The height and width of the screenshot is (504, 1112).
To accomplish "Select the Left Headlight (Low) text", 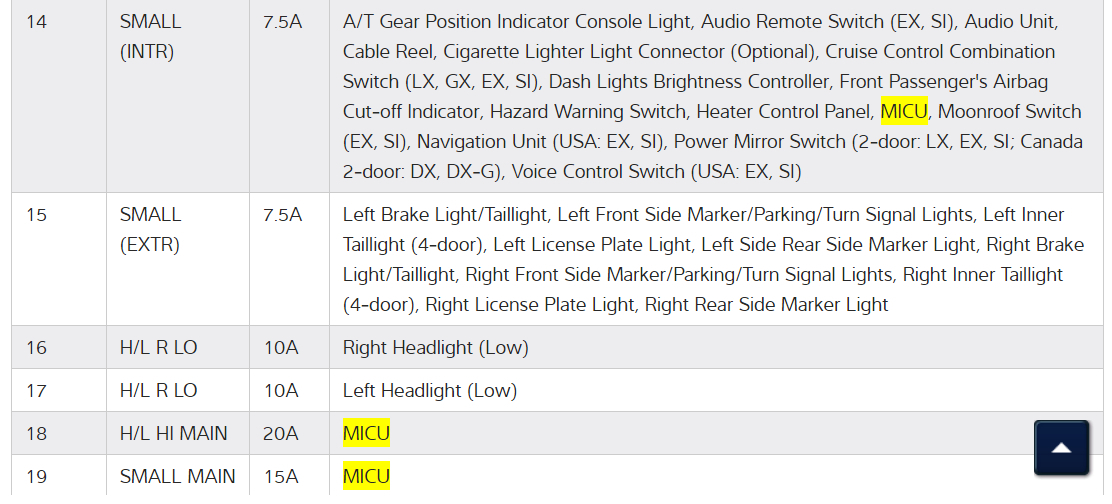I will (x=430, y=391).
